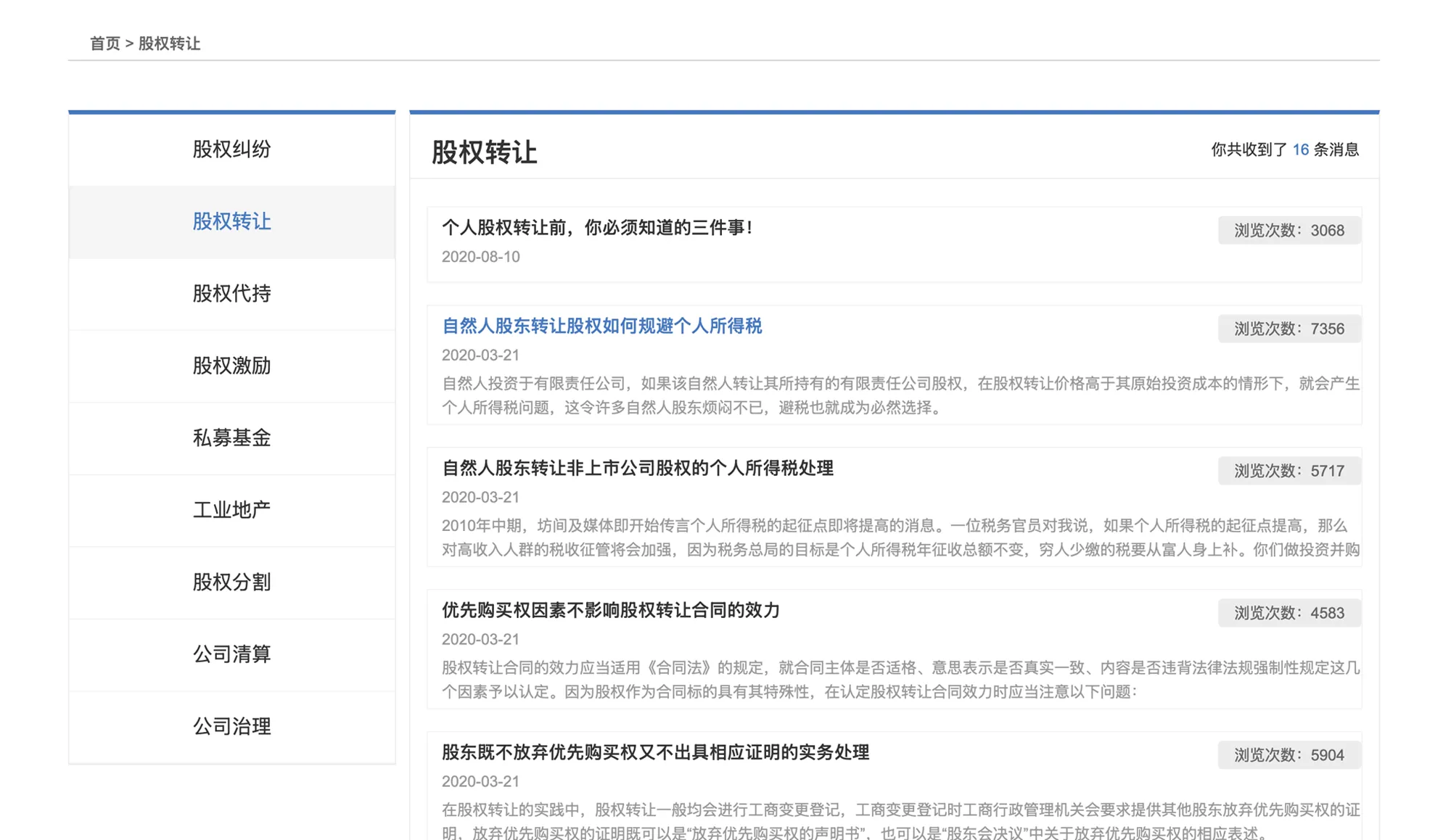
Task: Open article on 规避个人所得税
Action: [x=601, y=326]
